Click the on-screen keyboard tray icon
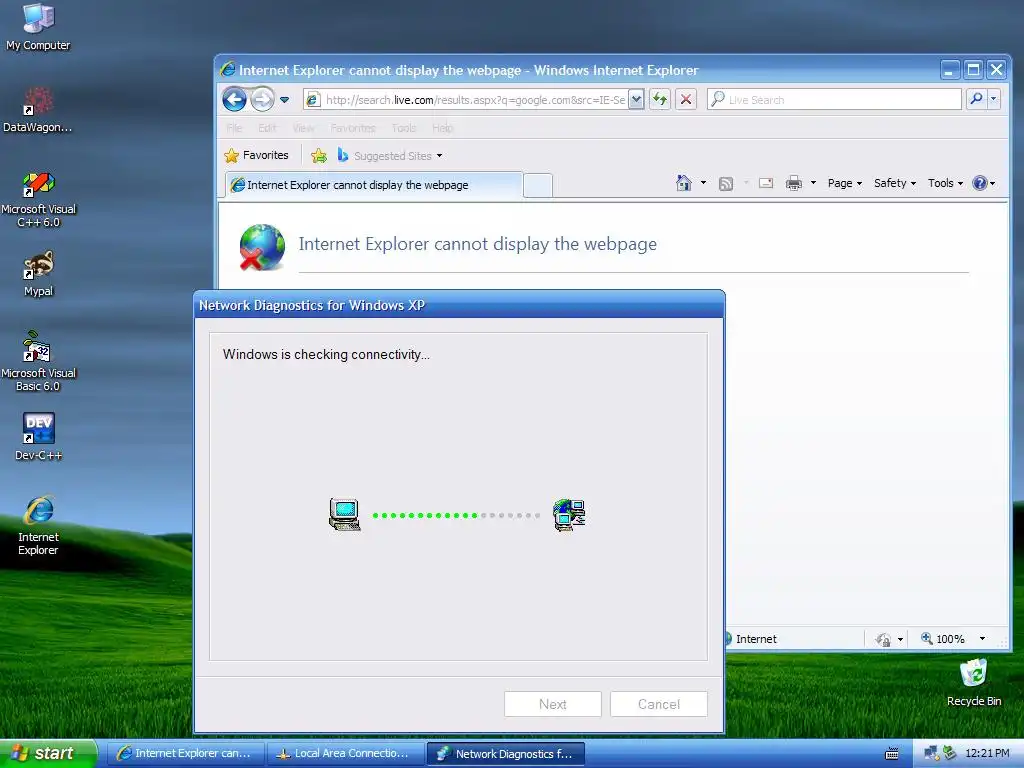This screenshot has width=1024, height=768. [x=891, y=754]
